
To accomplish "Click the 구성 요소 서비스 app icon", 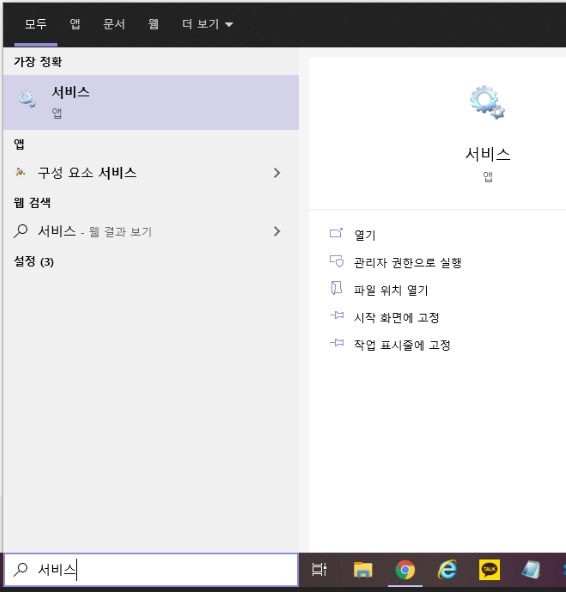I will (x=20, y=173).
